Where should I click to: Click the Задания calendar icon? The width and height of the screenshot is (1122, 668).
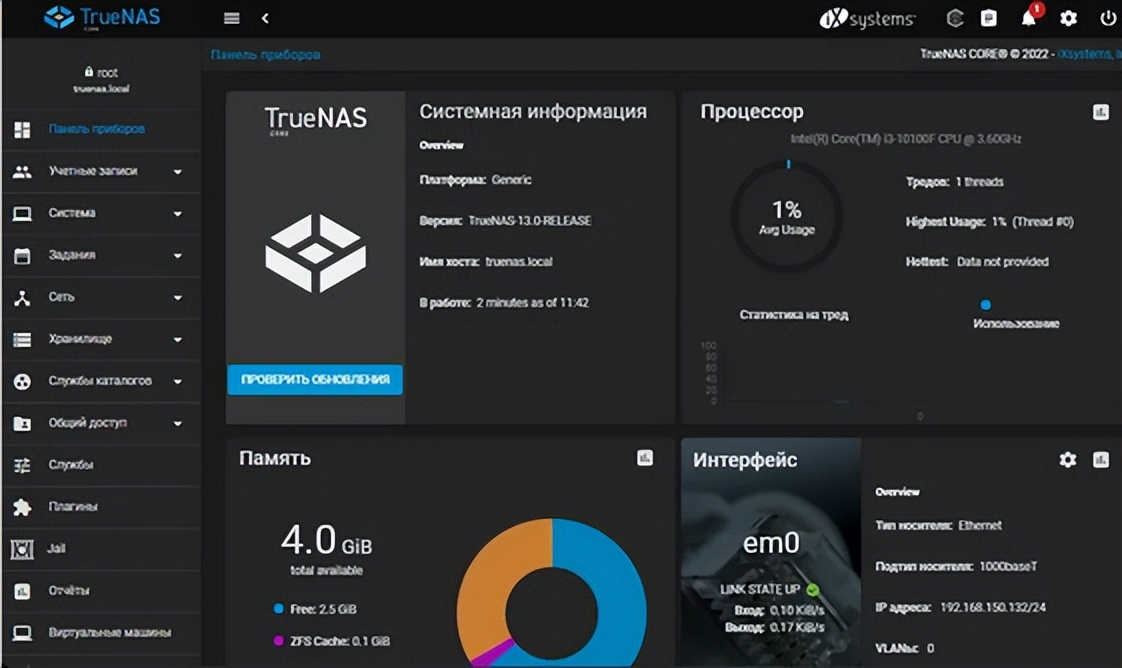pos(22,255)
